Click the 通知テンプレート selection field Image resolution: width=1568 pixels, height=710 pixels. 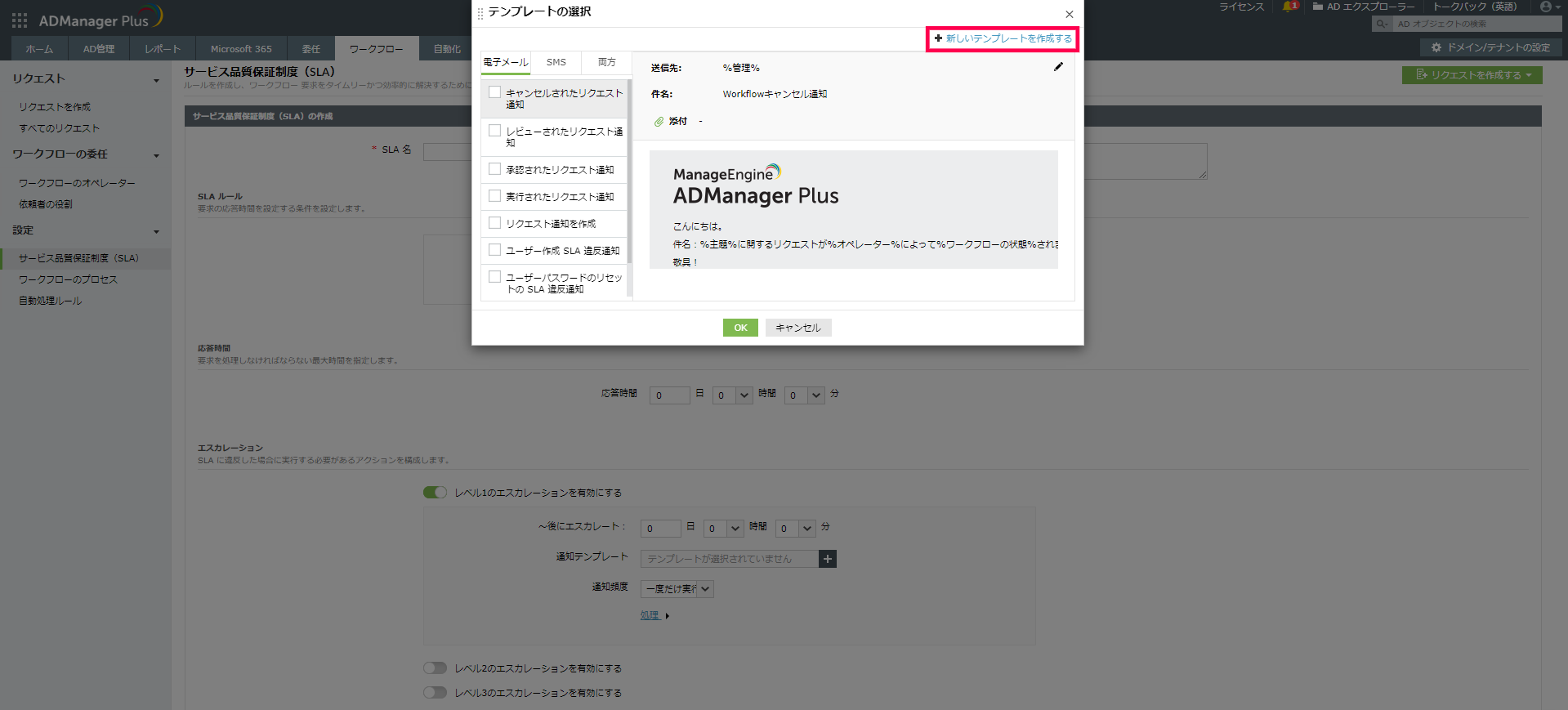point(730,559)
